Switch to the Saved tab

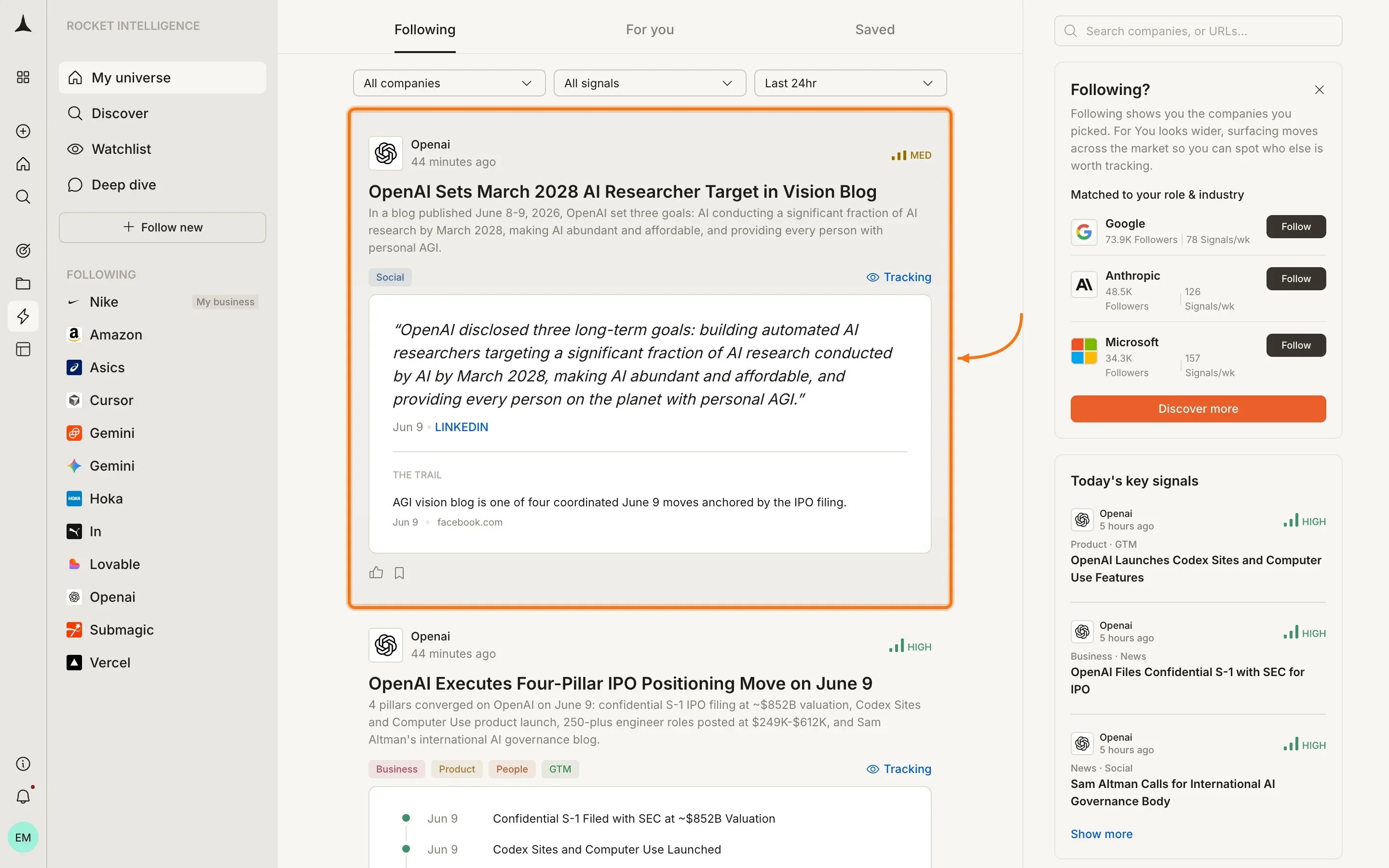(875, 29)
